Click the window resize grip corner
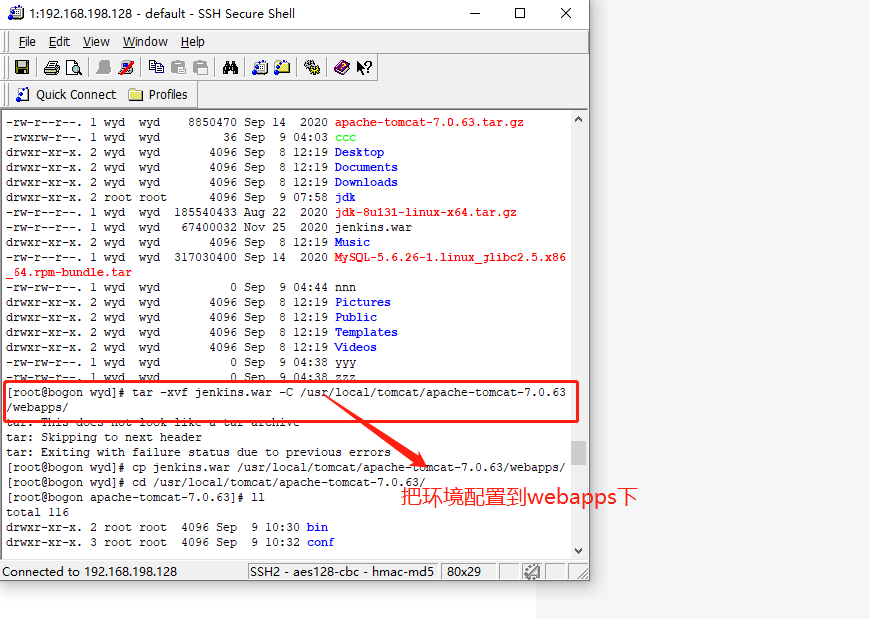Screen dimensions: 870x619 coord(581,573)
